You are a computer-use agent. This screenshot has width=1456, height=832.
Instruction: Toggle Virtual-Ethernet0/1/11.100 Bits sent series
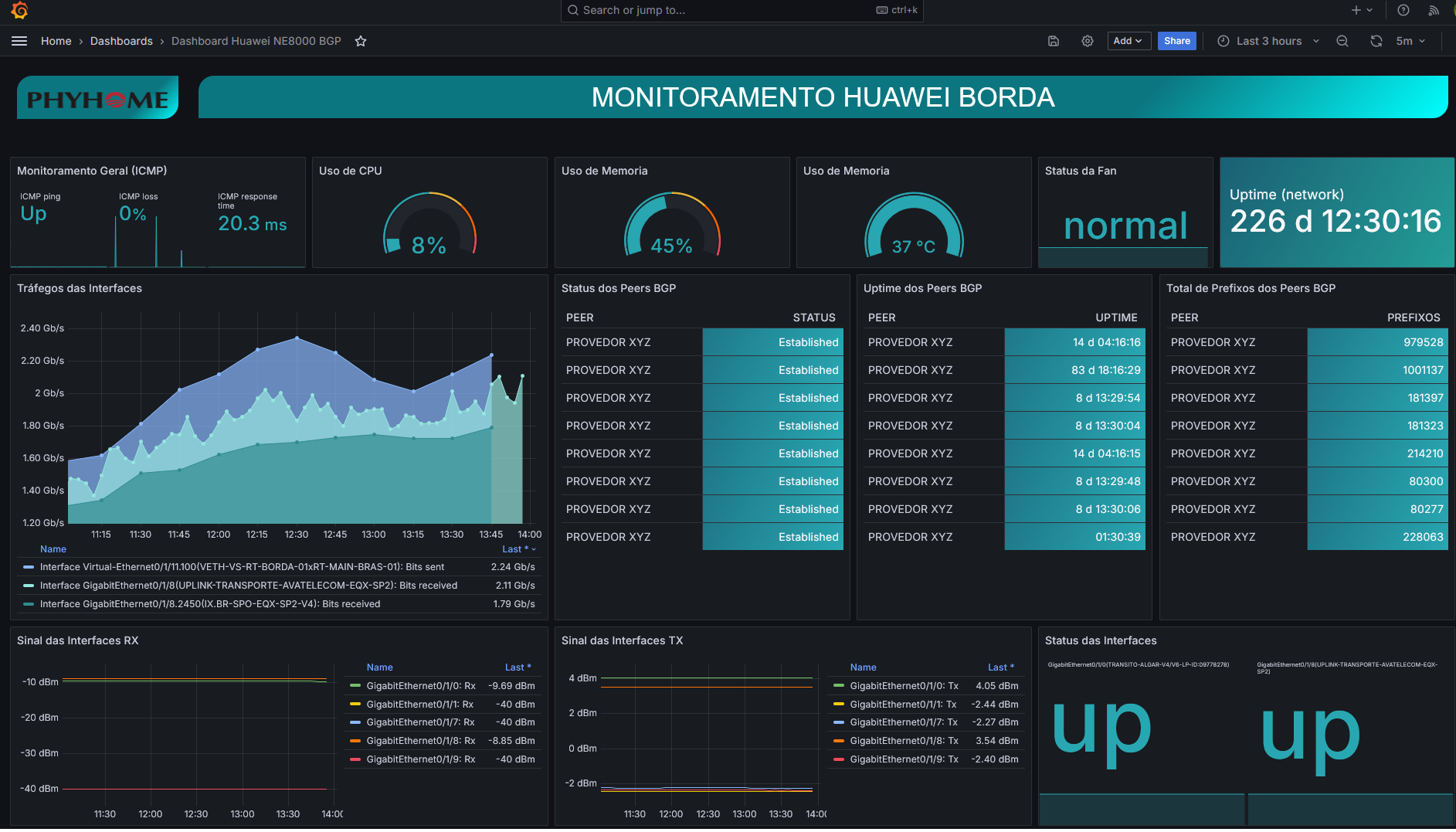pos(242,567)
